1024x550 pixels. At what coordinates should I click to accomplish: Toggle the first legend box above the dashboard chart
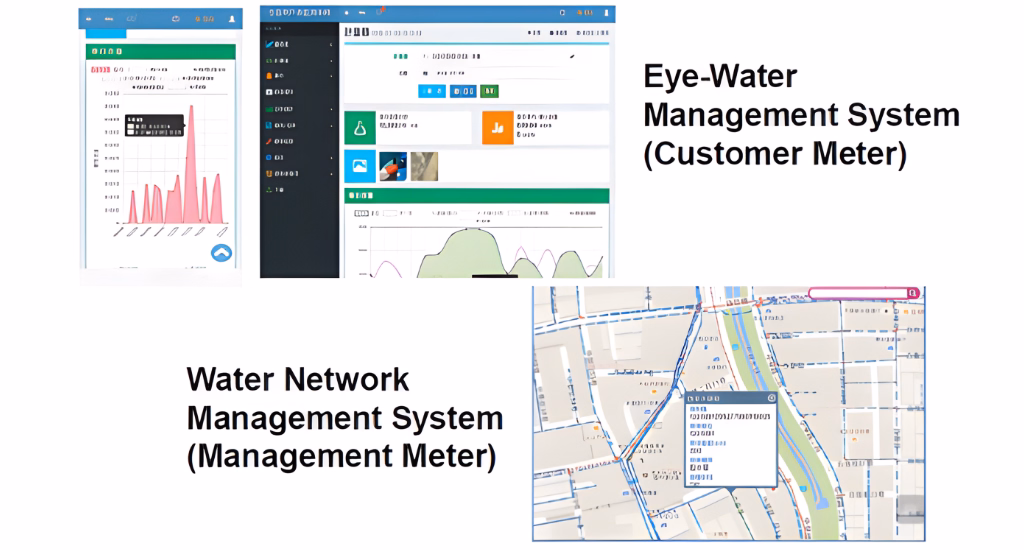(x=361, y=213)
